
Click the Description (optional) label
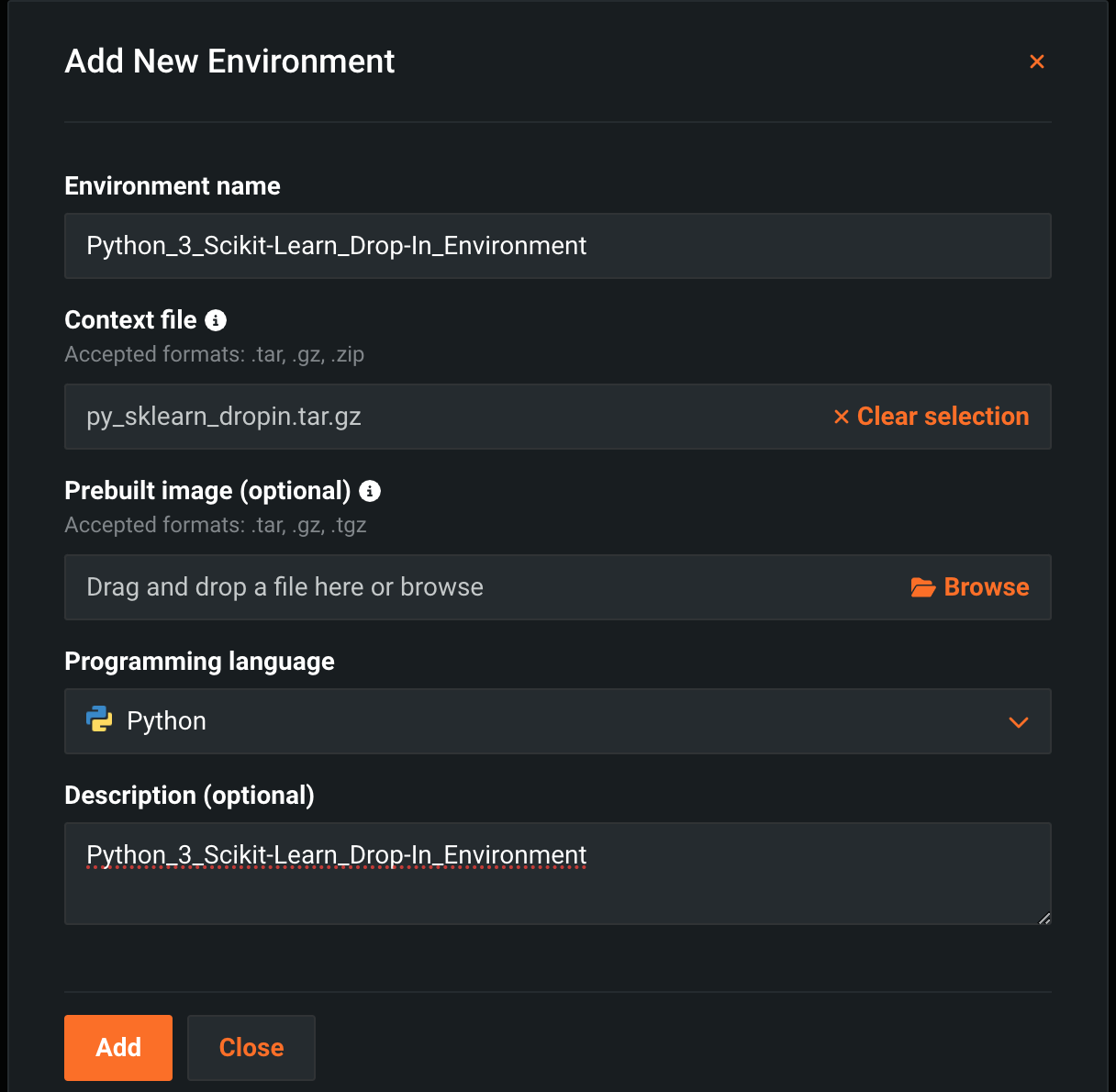pos(189,796)
